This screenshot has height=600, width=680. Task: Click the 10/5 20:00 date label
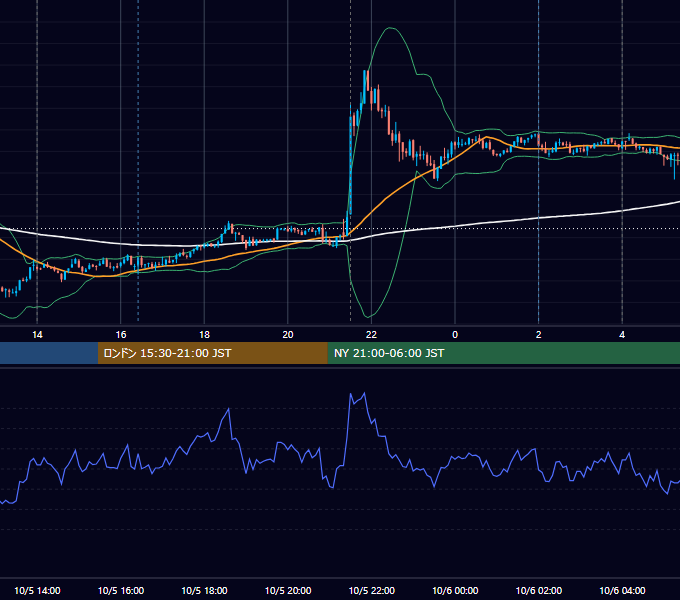pos(288,590)
